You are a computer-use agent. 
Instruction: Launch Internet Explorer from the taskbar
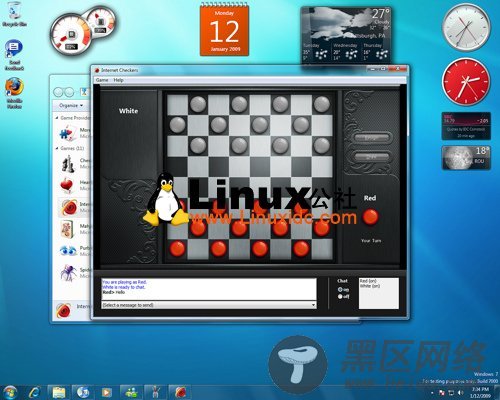(x=34, y=392)
